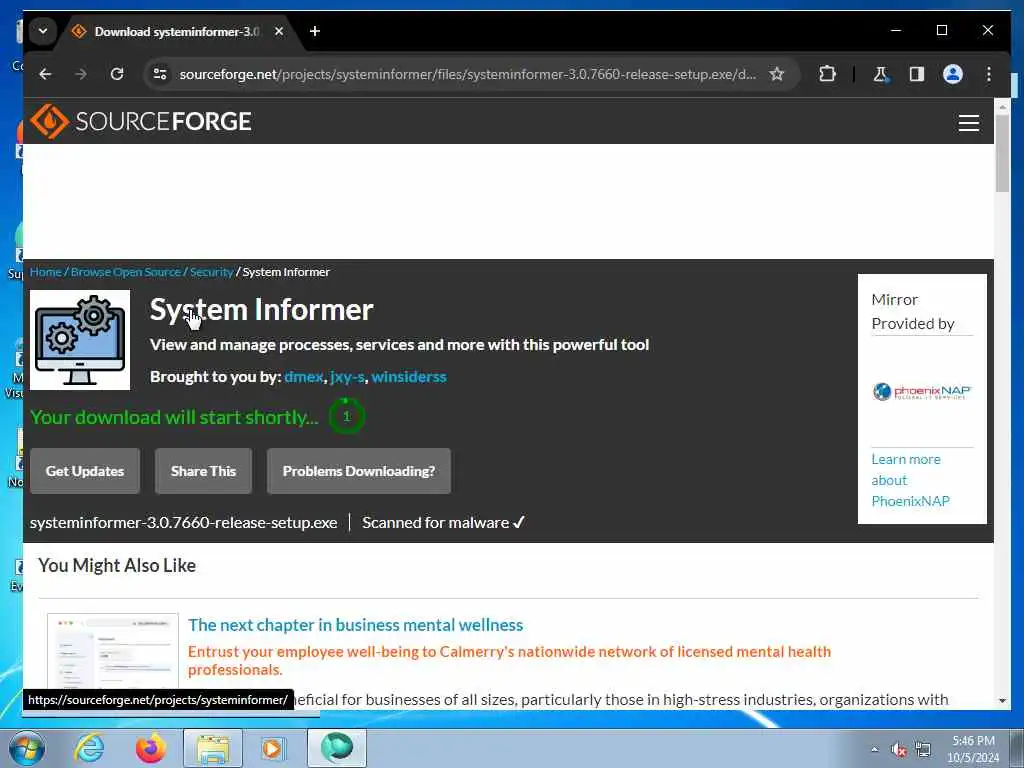Show hidden system tray icons

click(x=874, y=750)
